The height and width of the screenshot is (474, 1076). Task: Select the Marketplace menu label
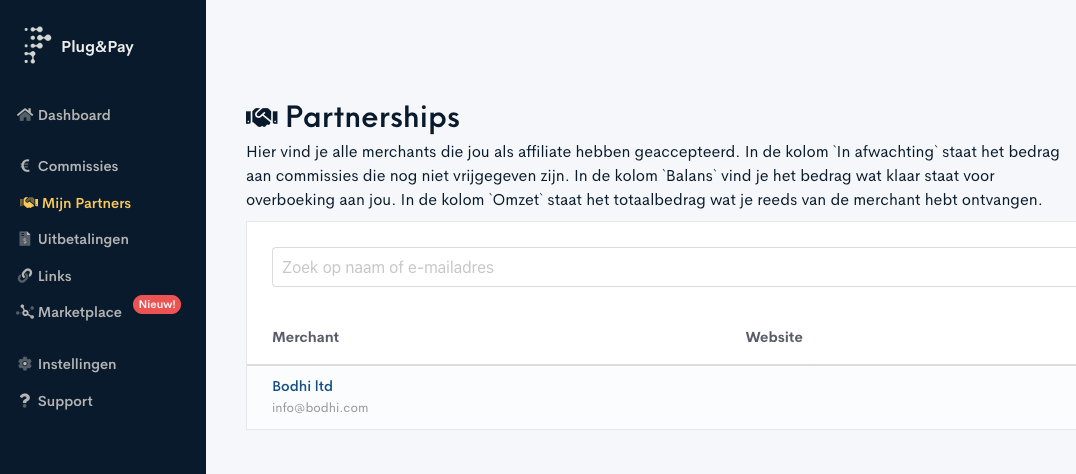pyautogui.click(x=80, y=312)
